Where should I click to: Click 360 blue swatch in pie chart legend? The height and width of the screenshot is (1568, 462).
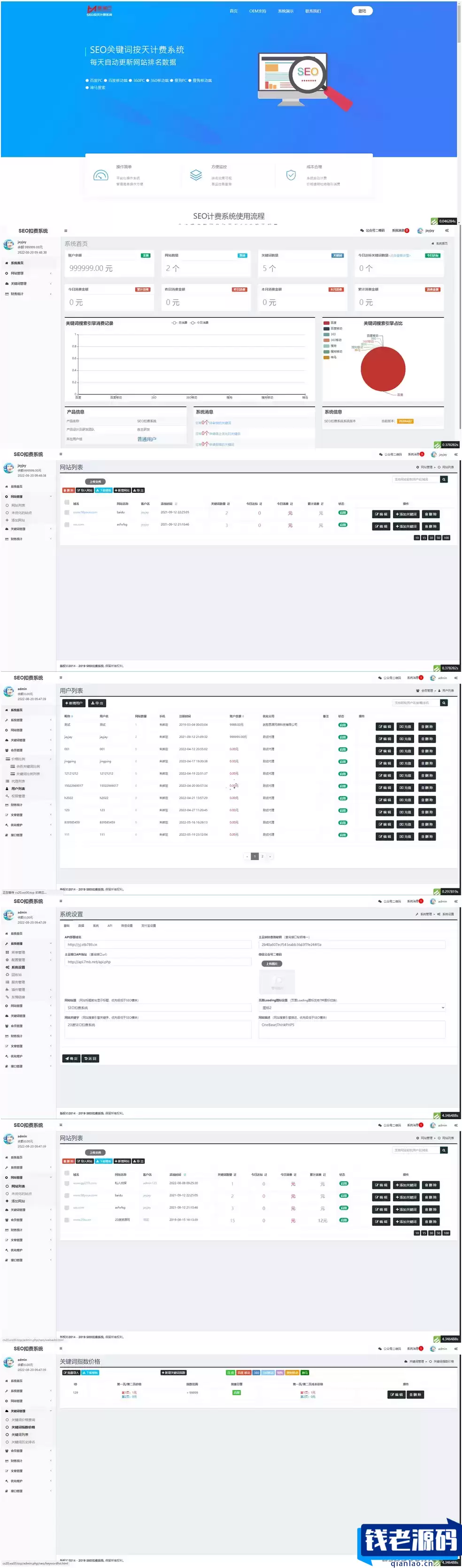point(326,334)
